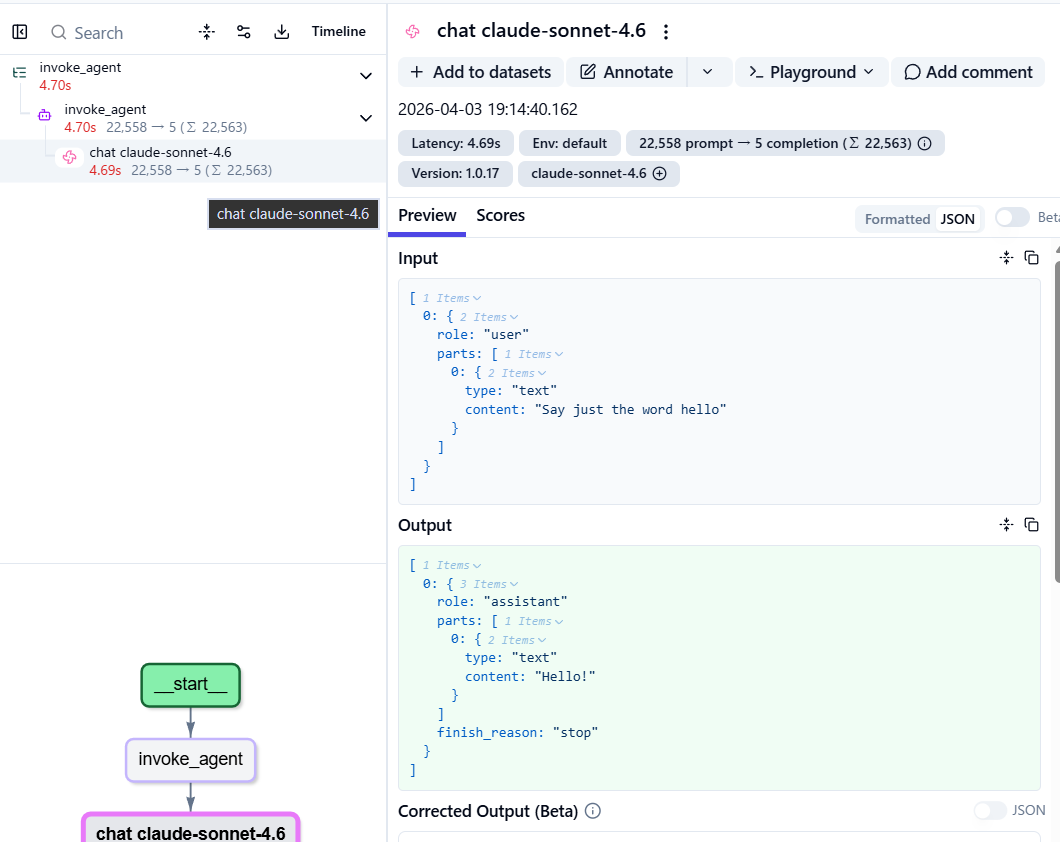Switch to the Scores tab
The height and width of the screenshot is (842, 1060).
500,215
